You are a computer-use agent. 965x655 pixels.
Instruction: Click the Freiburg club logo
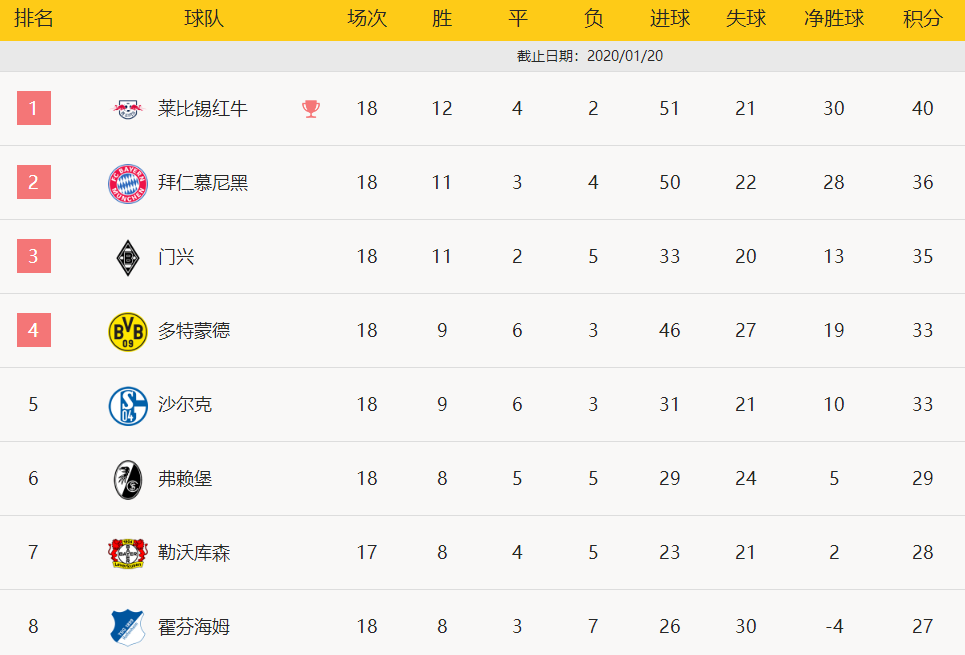pos(127,480)
